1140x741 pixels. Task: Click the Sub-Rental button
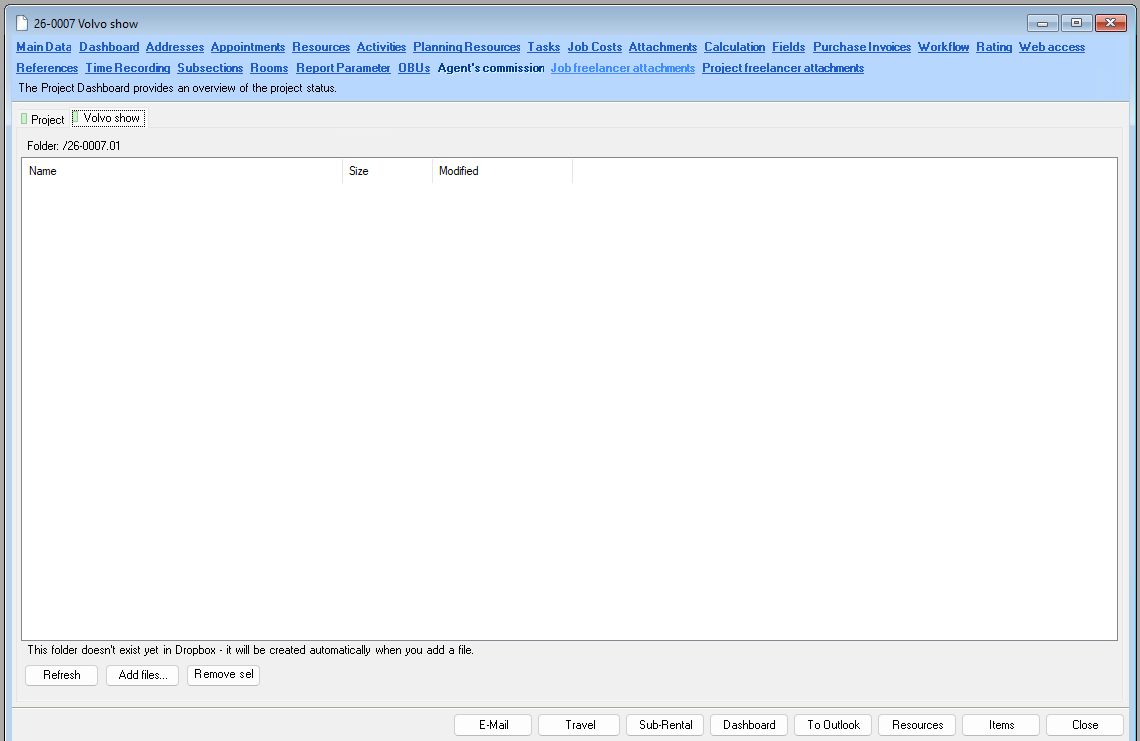pos(665,725)
